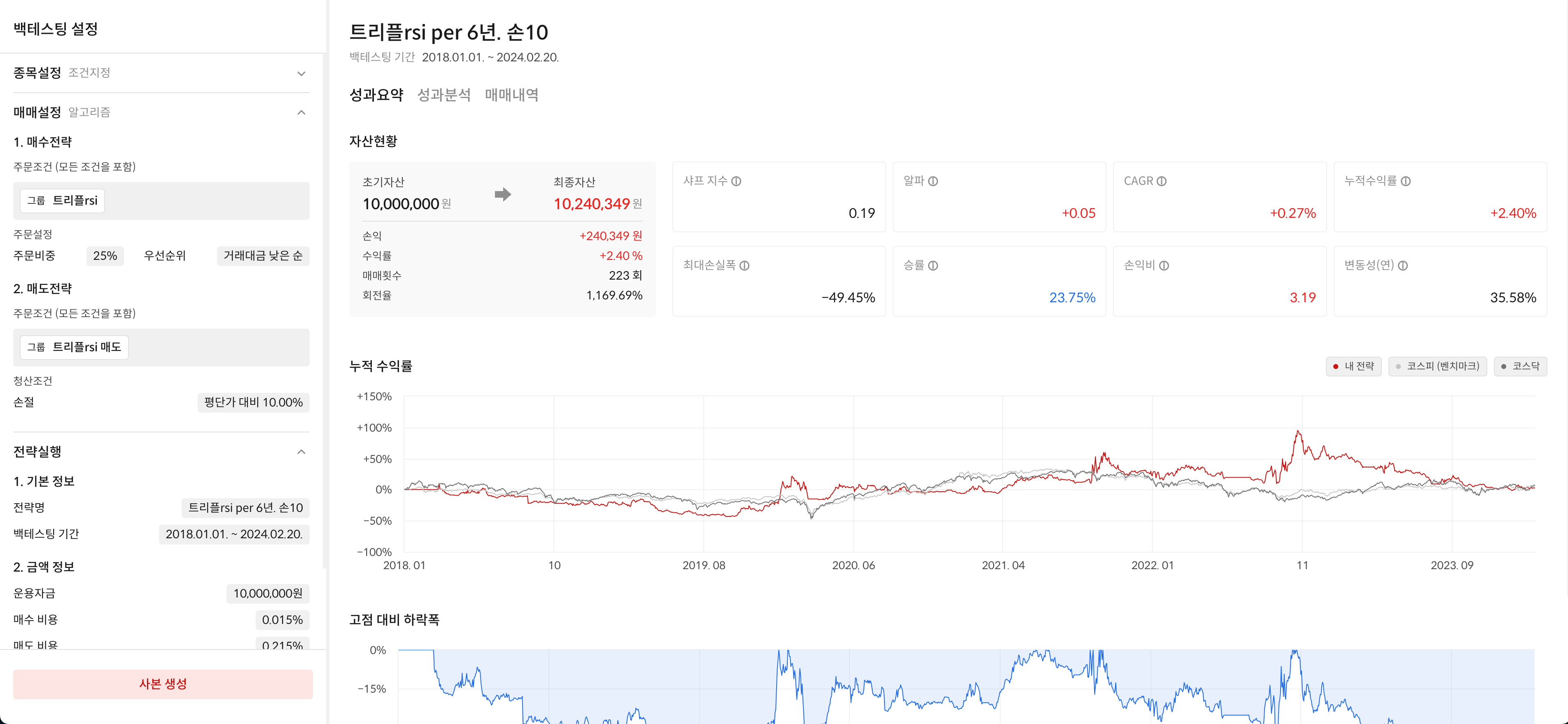
Task: Click the info icon next to 변동성(연)
Action: (1402, 266)
